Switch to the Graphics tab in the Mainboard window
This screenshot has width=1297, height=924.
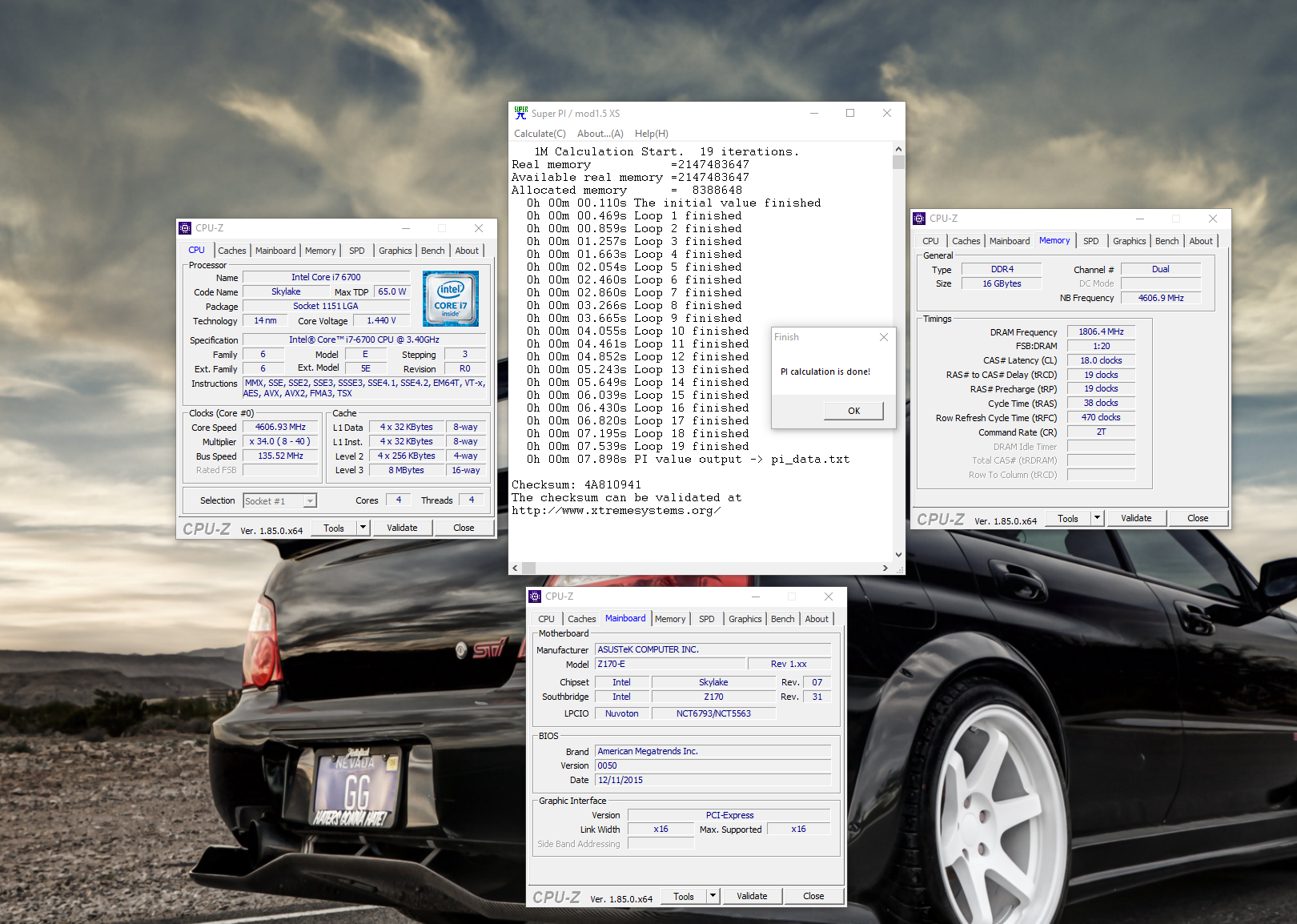coord(745,619)
